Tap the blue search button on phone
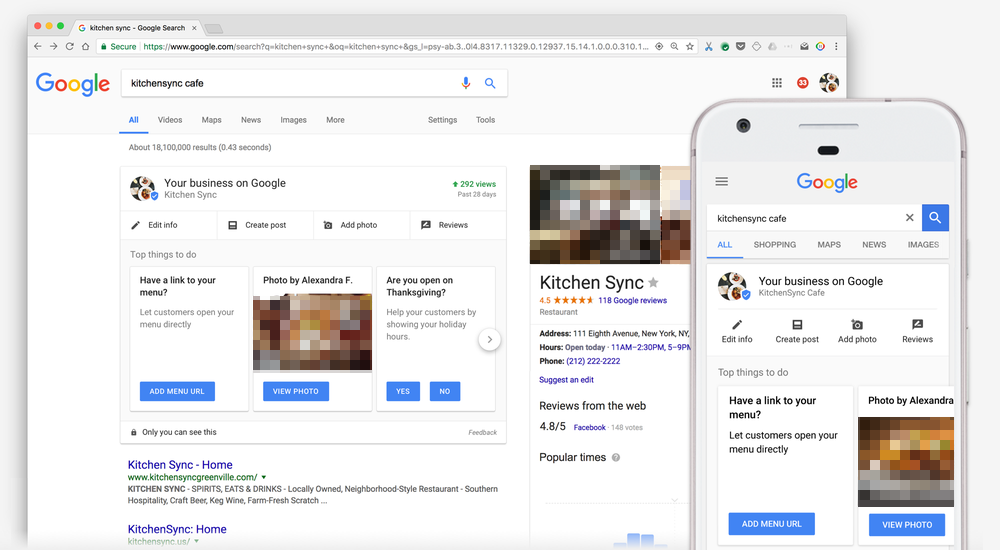Screen dimensions: 1000x550 [x=935, y=217]
